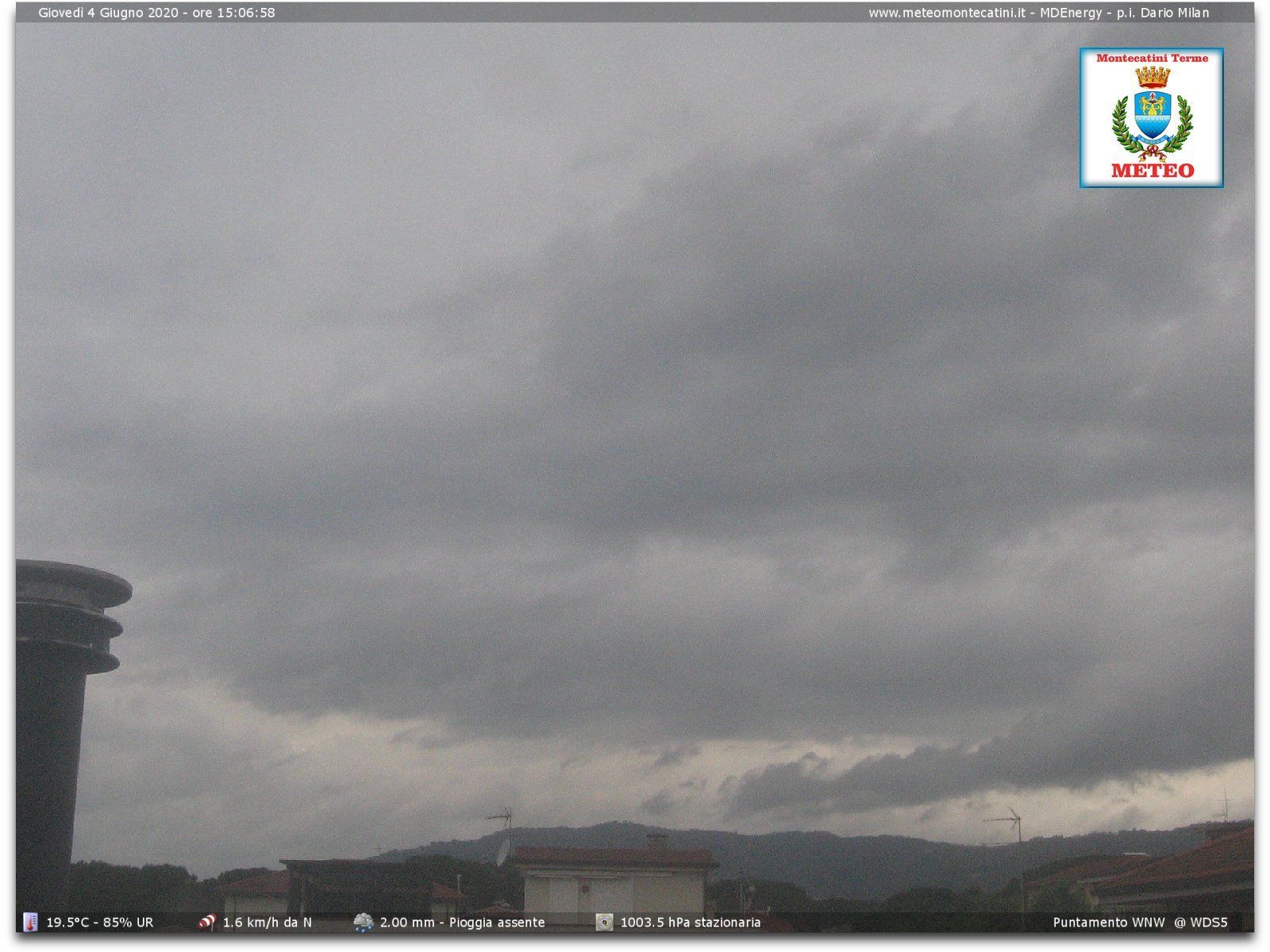Click the '19.5°C - 85% UR' reading
The width and height of the screenshot is (1270, 952).
point(100,923)
